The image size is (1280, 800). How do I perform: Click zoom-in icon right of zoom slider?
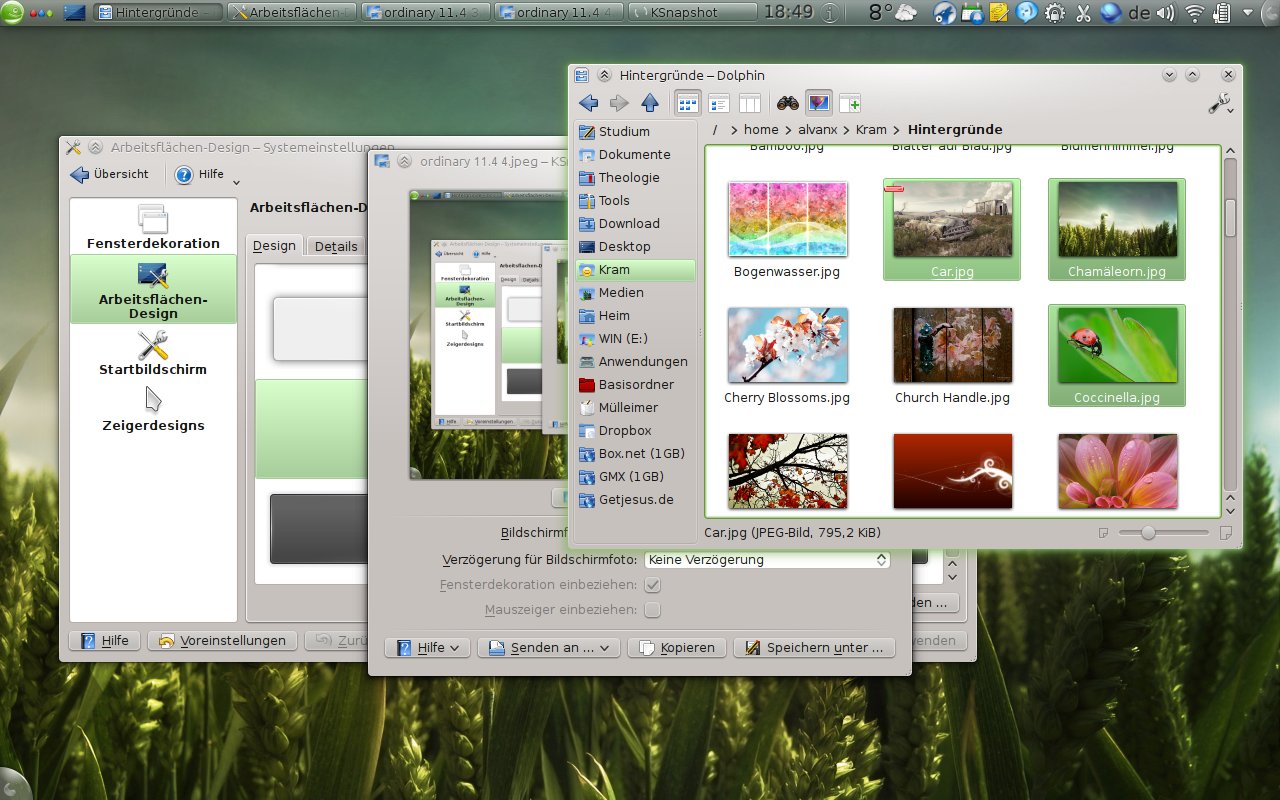tap(1226, 533)
